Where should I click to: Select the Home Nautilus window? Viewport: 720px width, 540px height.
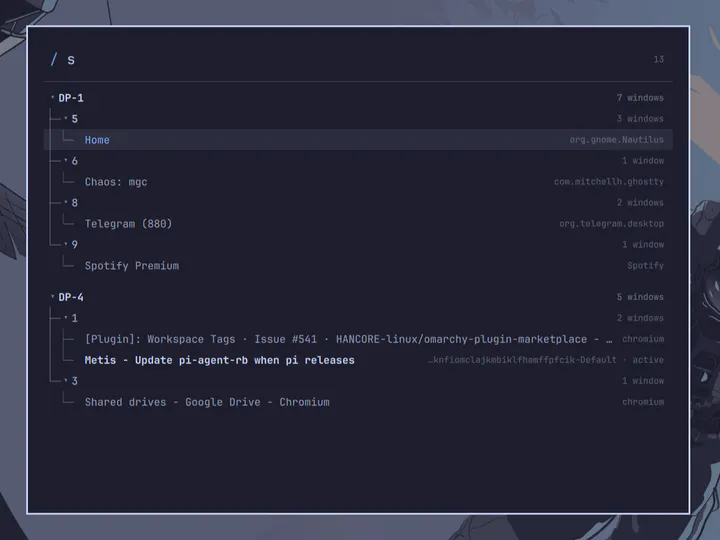click(x=358, y=140)
